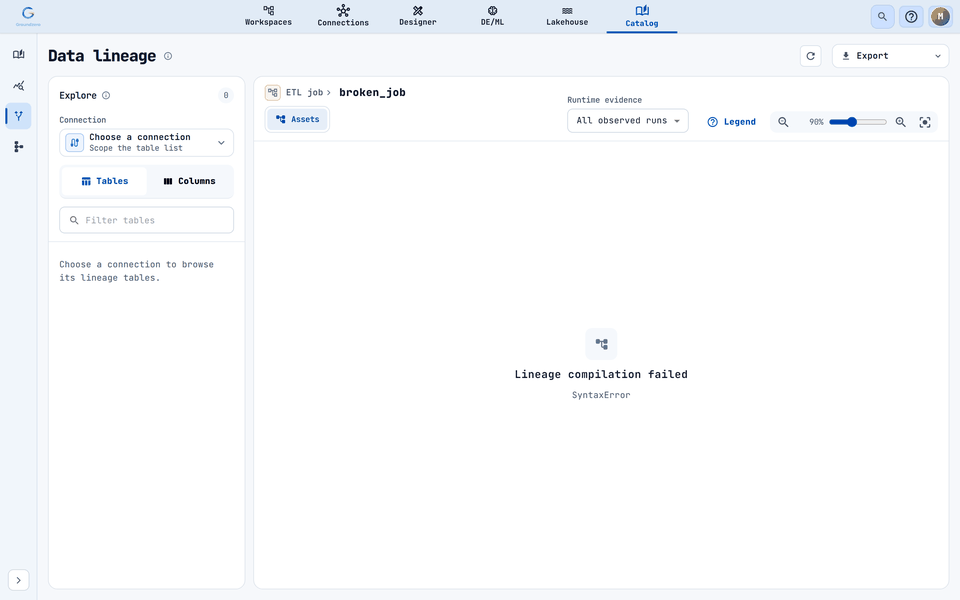Refresh the lineage view
960x600 pixels.
point(811,56)
